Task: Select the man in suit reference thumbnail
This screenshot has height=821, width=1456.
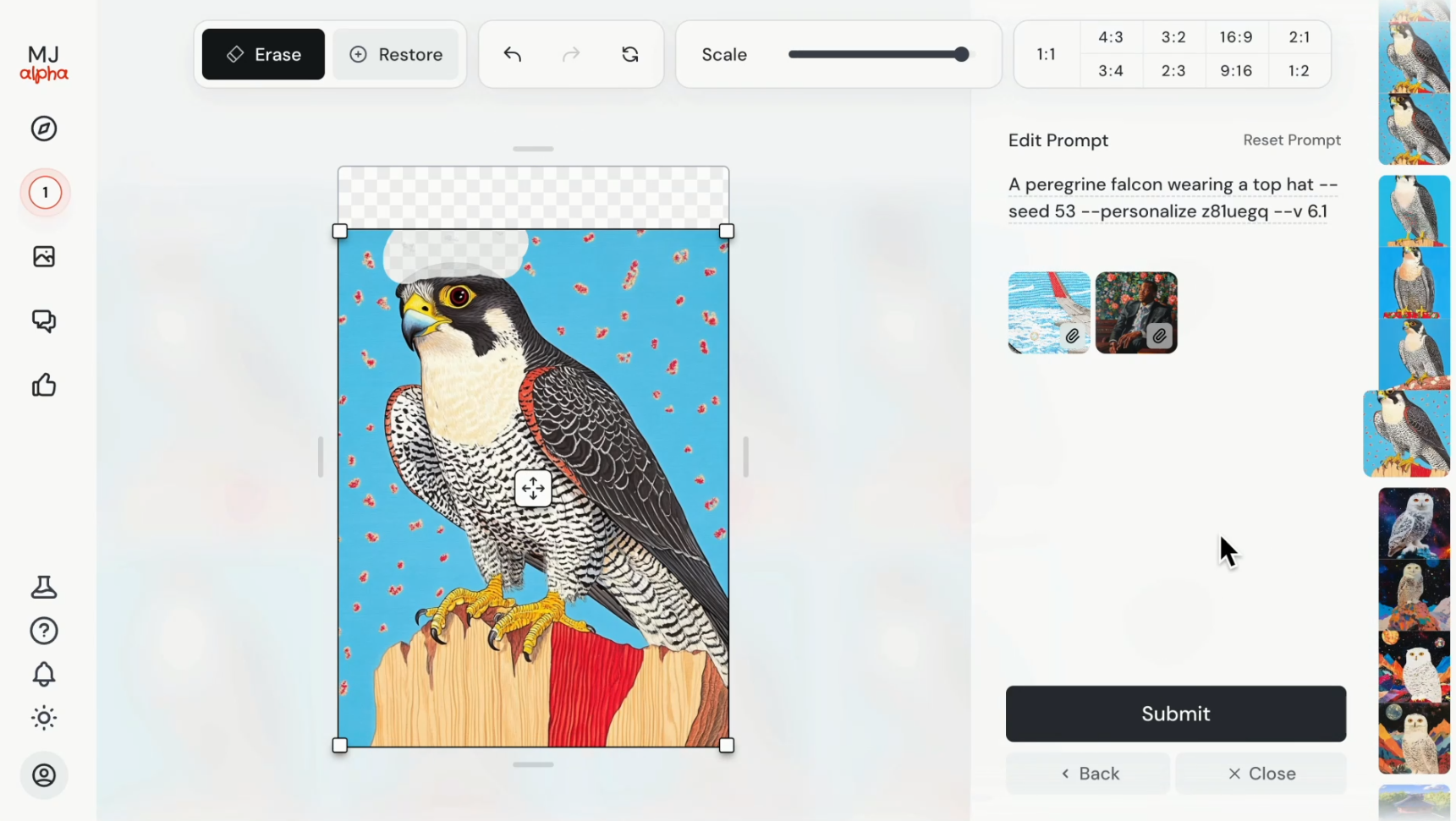Action: pyautogui.click(x=1136, y=313)
